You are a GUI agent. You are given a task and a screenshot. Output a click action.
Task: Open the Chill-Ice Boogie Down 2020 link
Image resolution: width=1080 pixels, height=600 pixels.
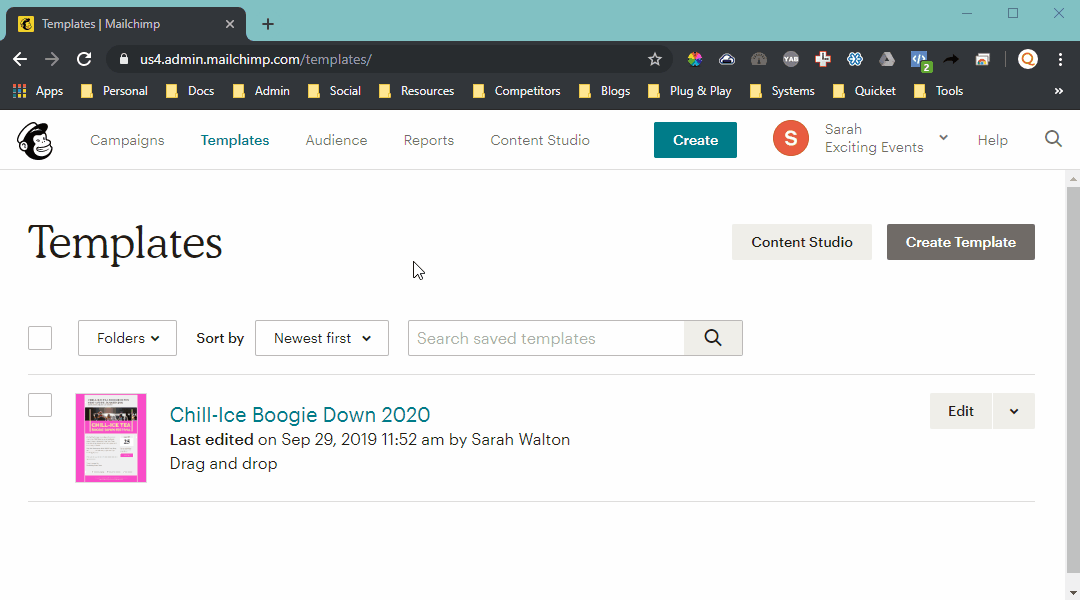300,415
